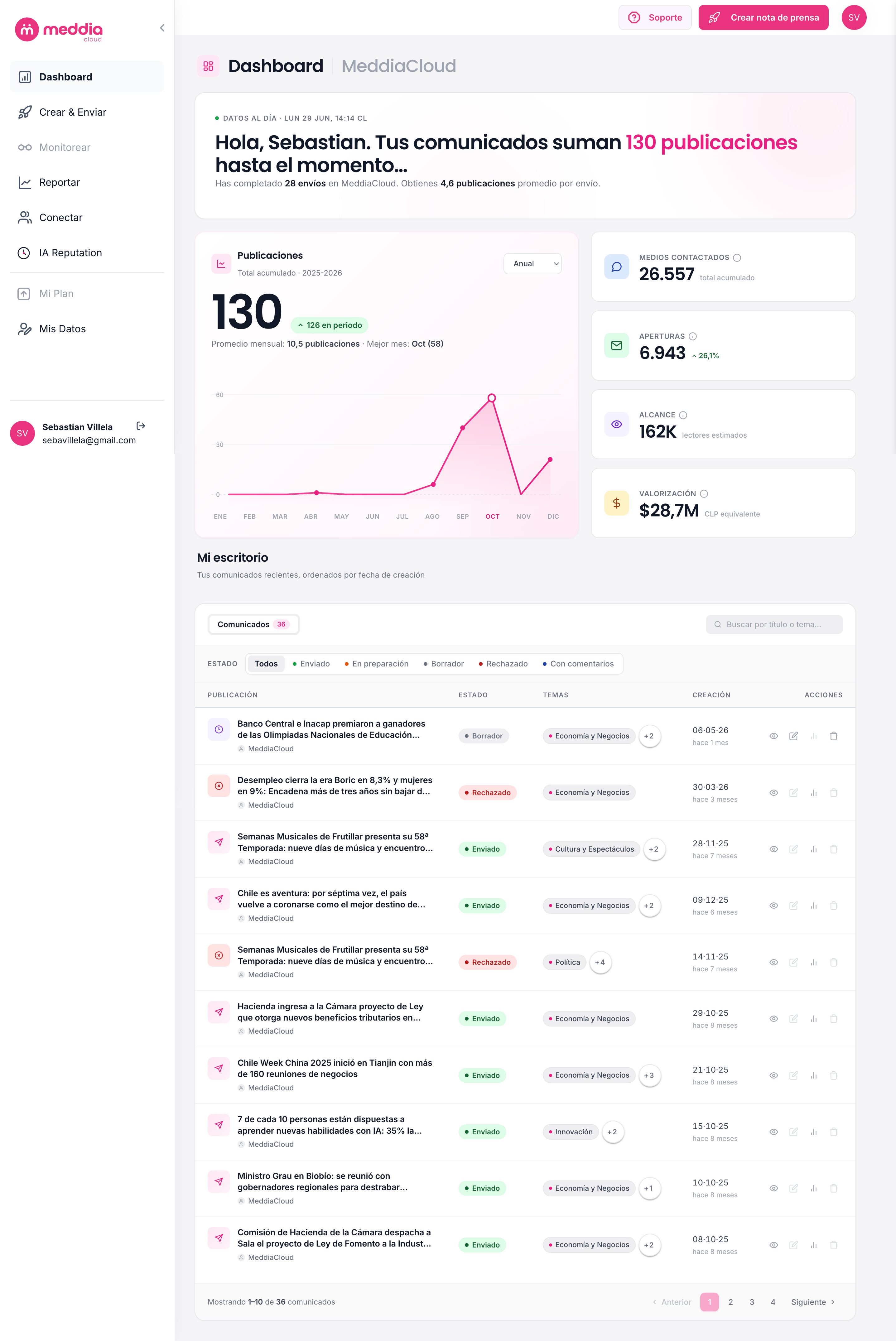This screenshot has width=896, height=1341.
Task: Go to pagination page 3
Action: tap(751, 1302)
